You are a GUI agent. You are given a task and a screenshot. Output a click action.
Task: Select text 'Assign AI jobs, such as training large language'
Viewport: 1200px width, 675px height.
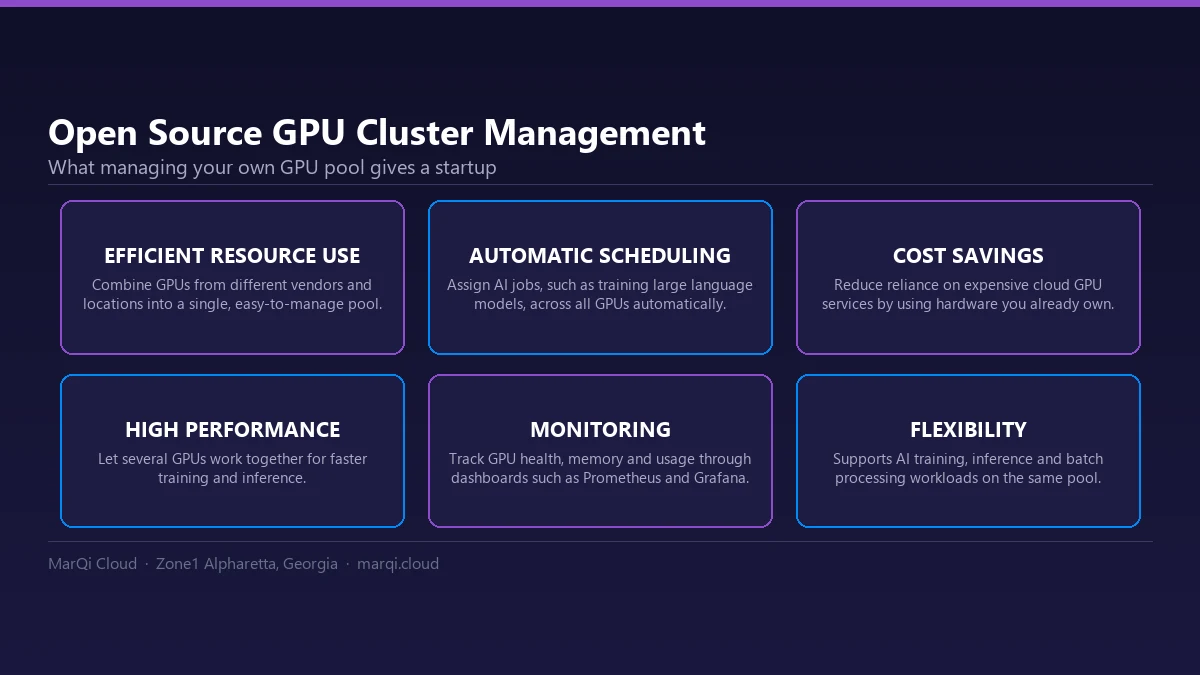pos(600,285)
